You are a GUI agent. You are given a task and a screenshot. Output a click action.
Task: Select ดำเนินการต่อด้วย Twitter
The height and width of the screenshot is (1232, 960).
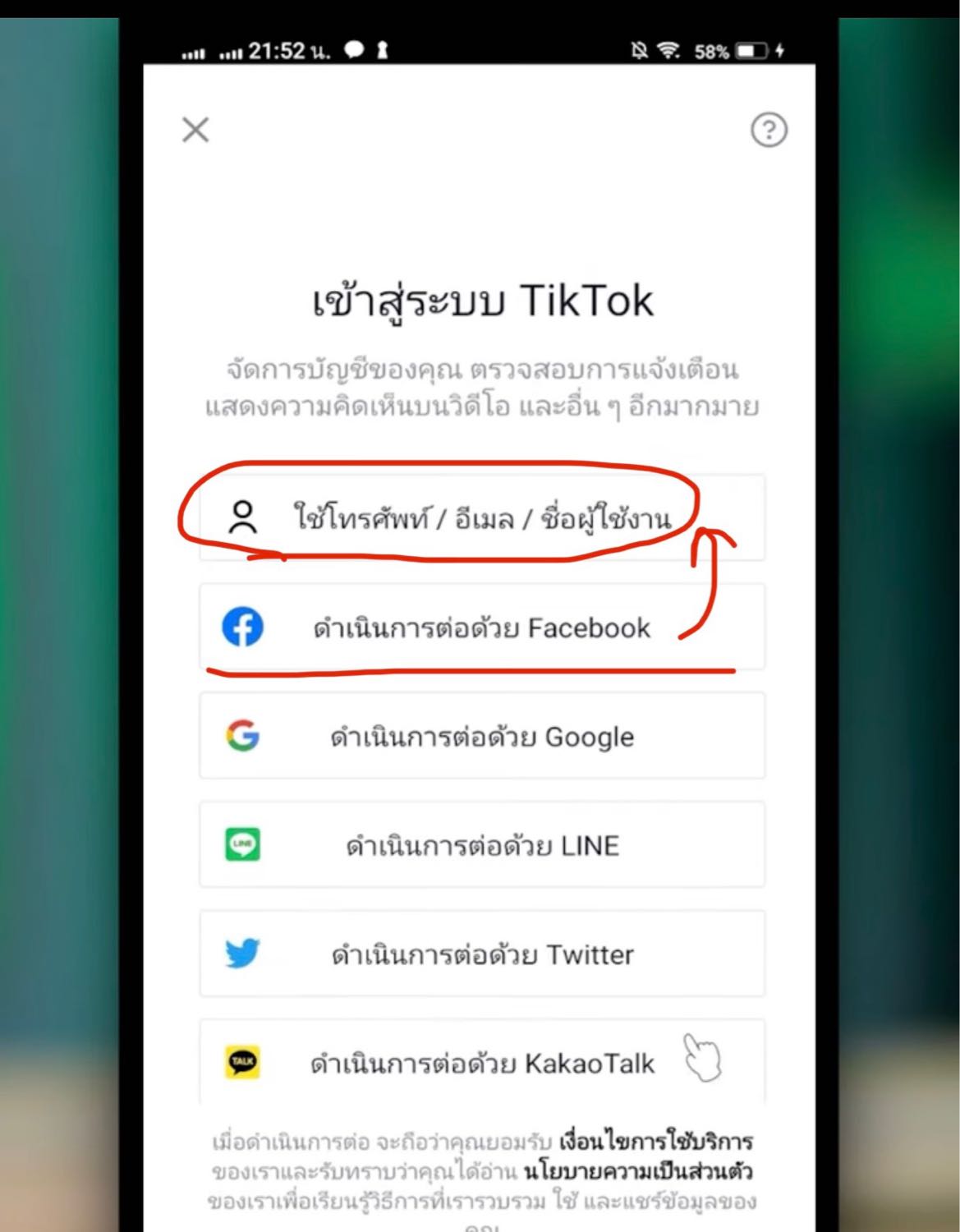pyautogui.click(x=482, y=954)
